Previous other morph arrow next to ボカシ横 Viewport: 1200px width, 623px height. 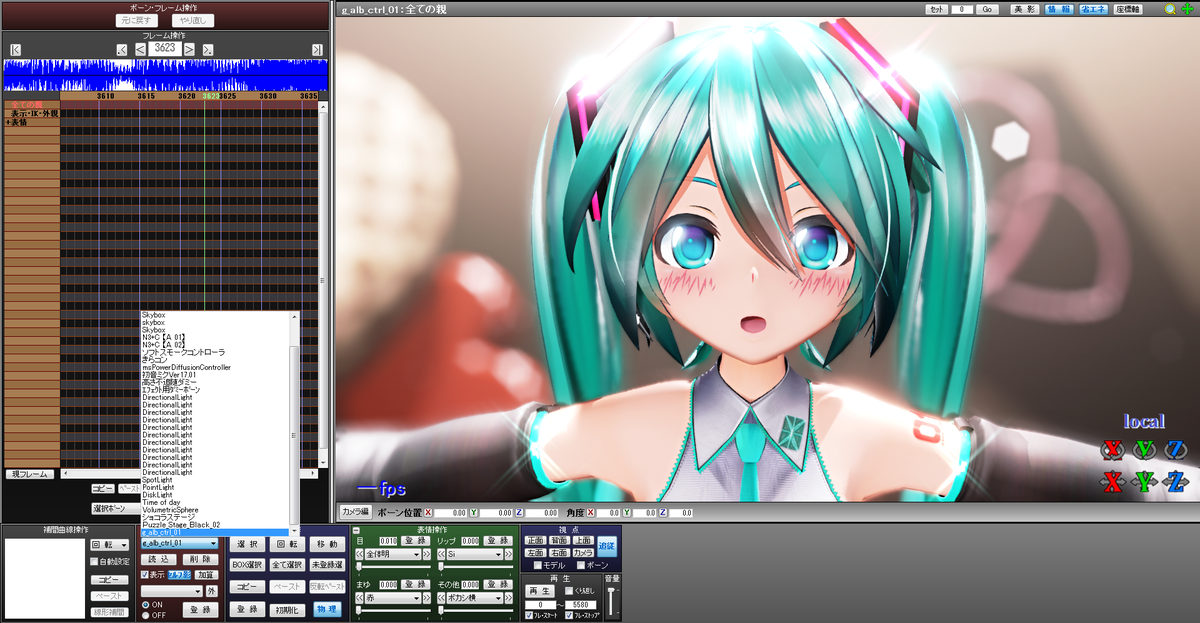pyautogui.click(x=441, y=598)
